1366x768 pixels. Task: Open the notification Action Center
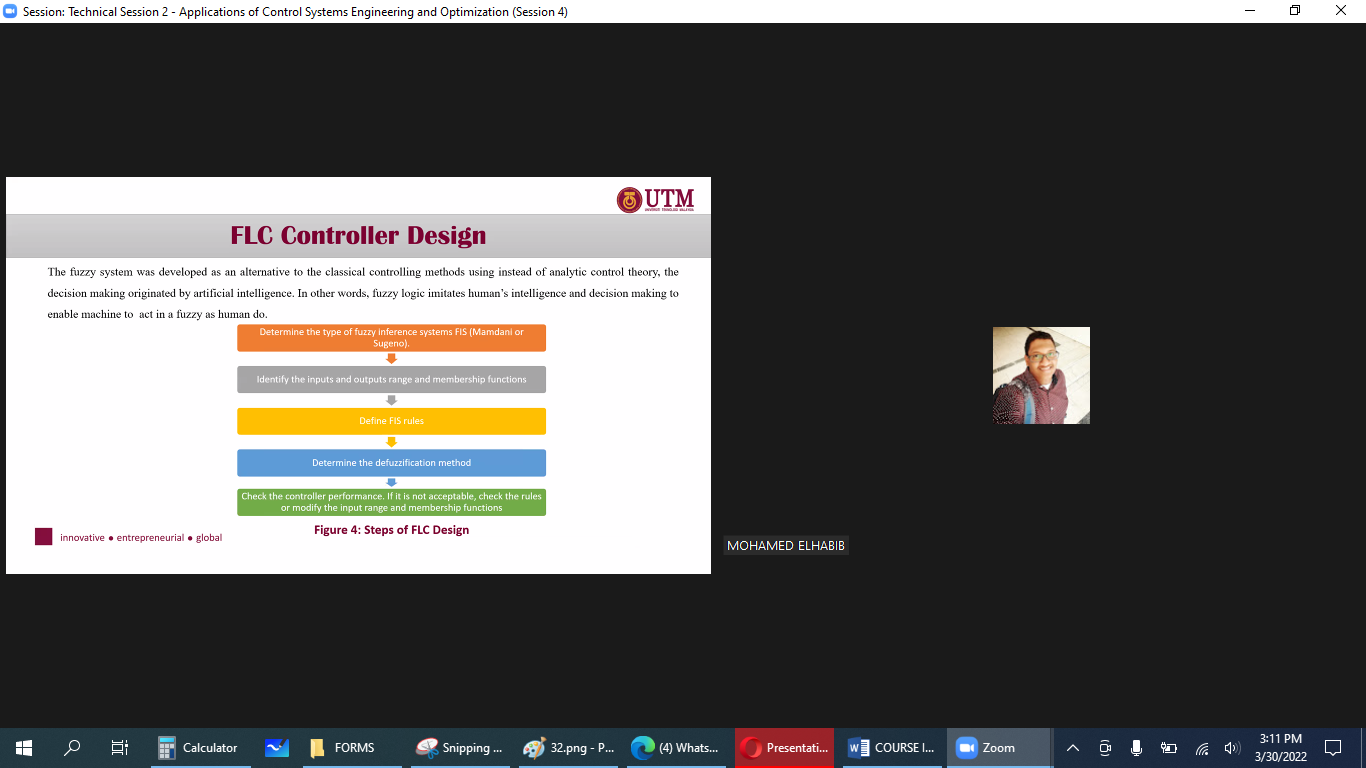tap(1332, 747)
